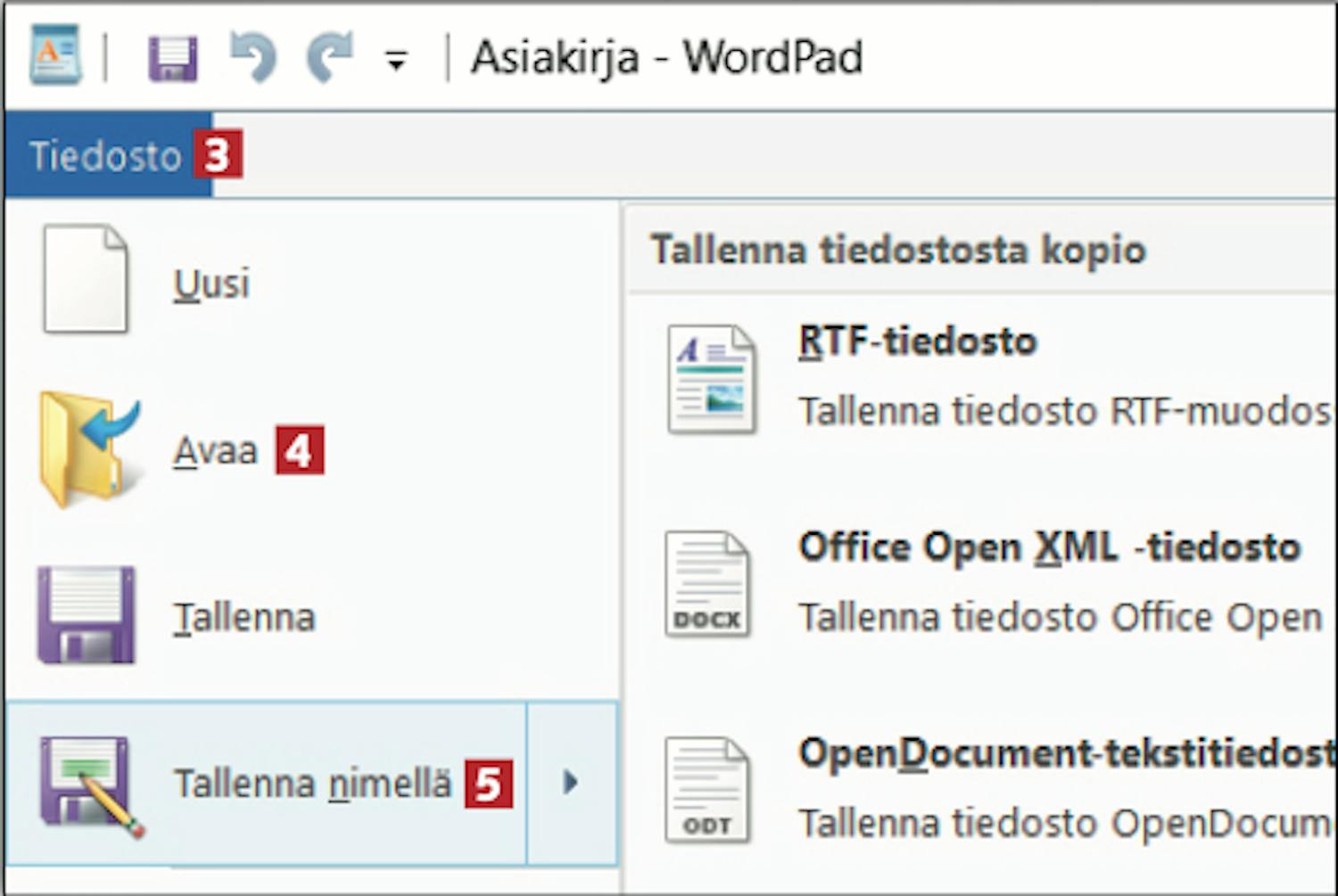This screenshot has height=896, width=1338.
Task: Click the WordPad application icon in title bar
Action: tap(55, 56)
